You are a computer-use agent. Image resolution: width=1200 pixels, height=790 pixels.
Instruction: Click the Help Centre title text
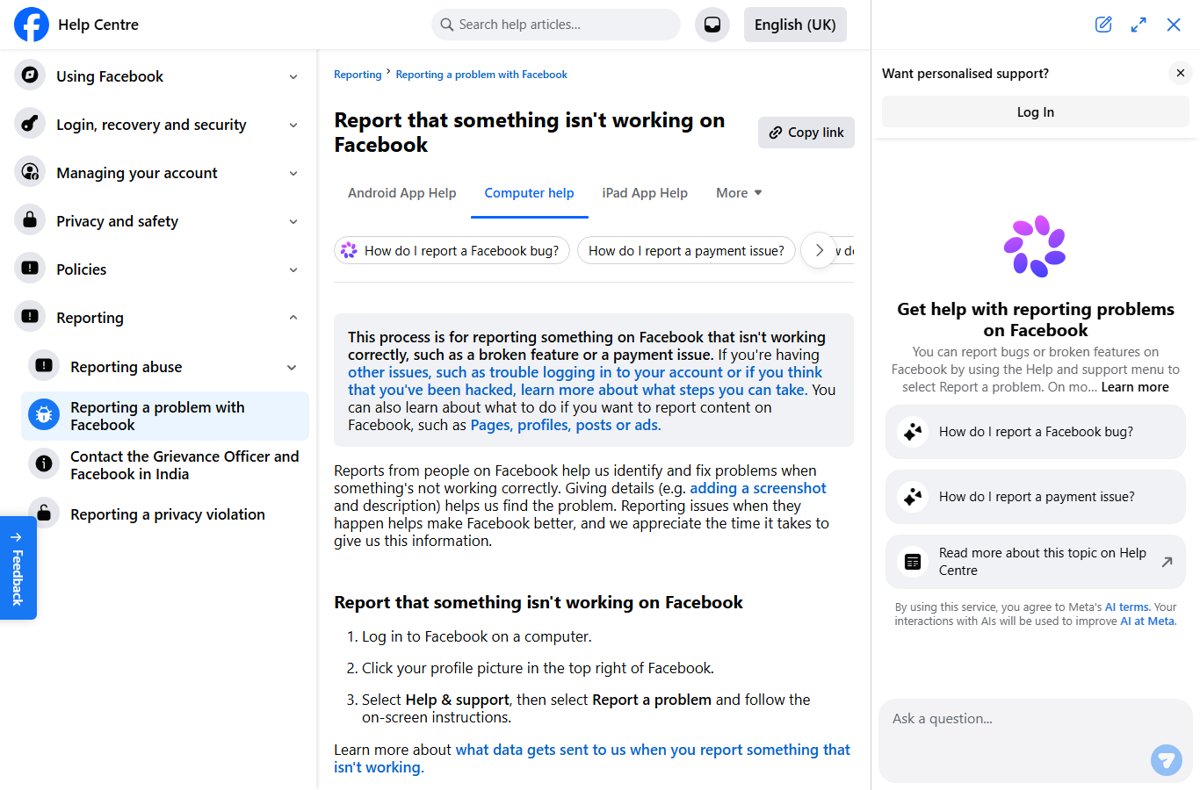pos(98,25)
